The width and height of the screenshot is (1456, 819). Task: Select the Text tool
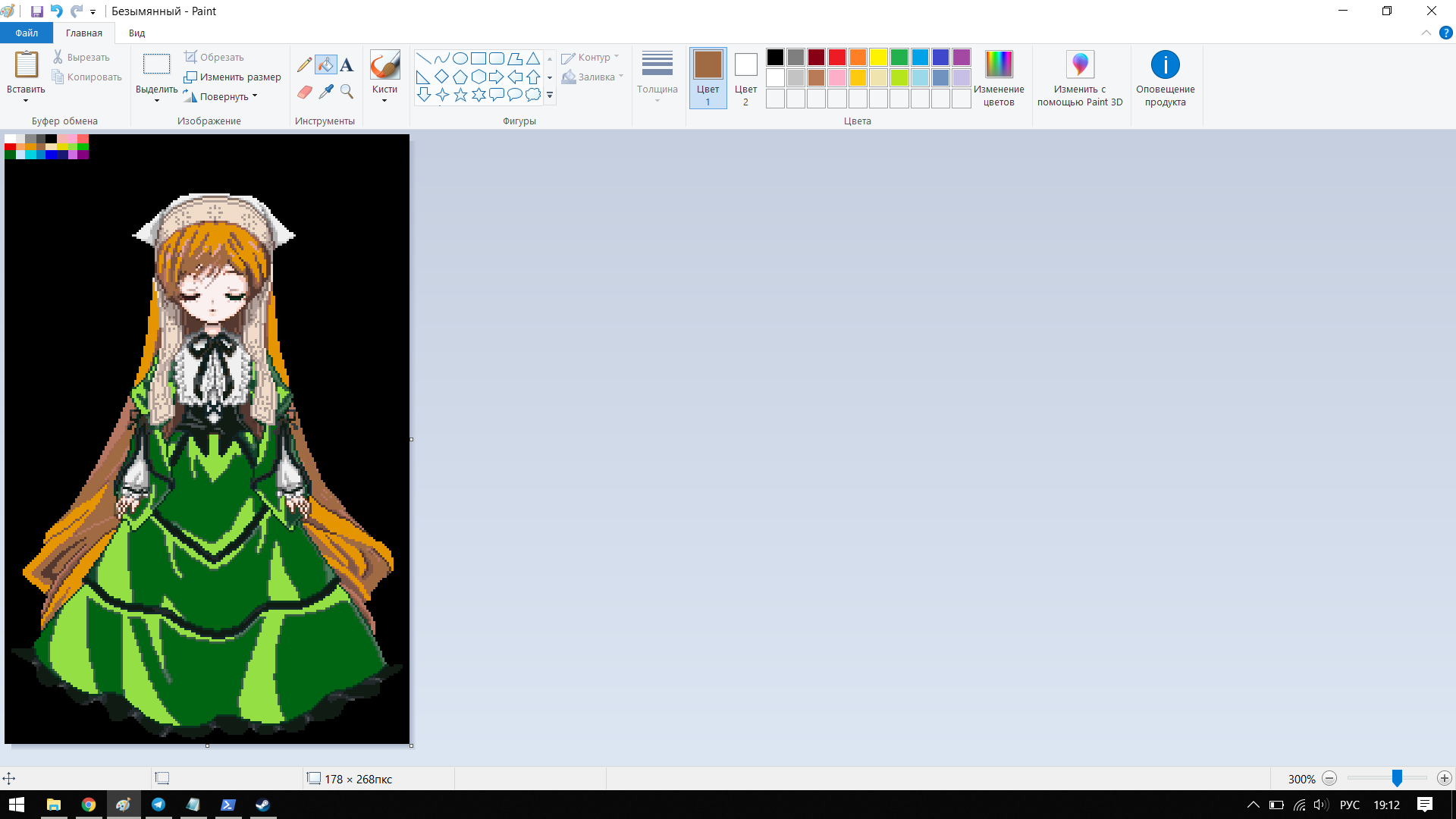[347, 64]
